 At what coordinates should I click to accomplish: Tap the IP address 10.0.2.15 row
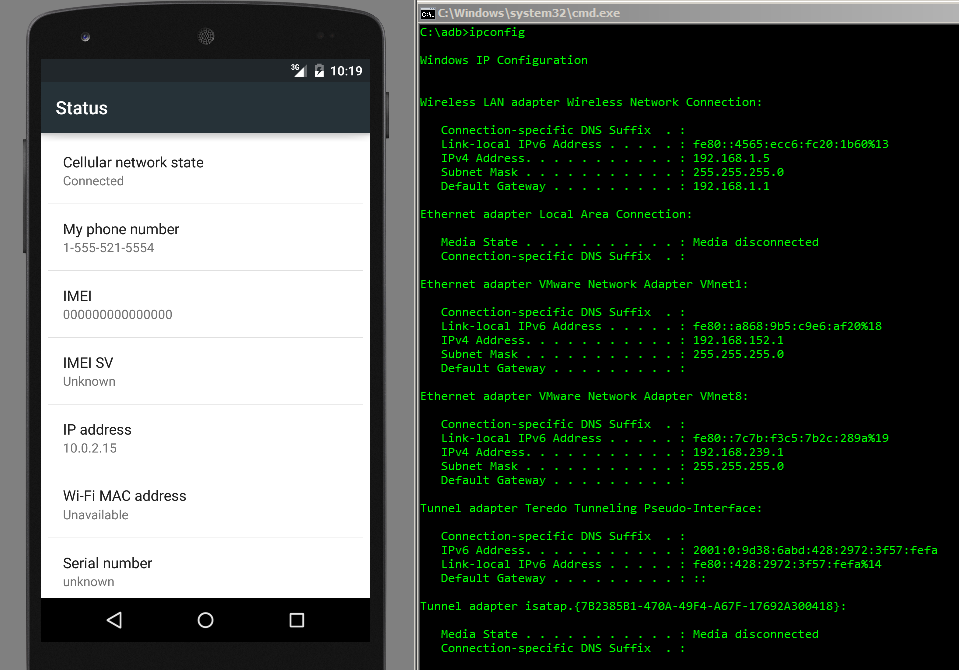206,438
